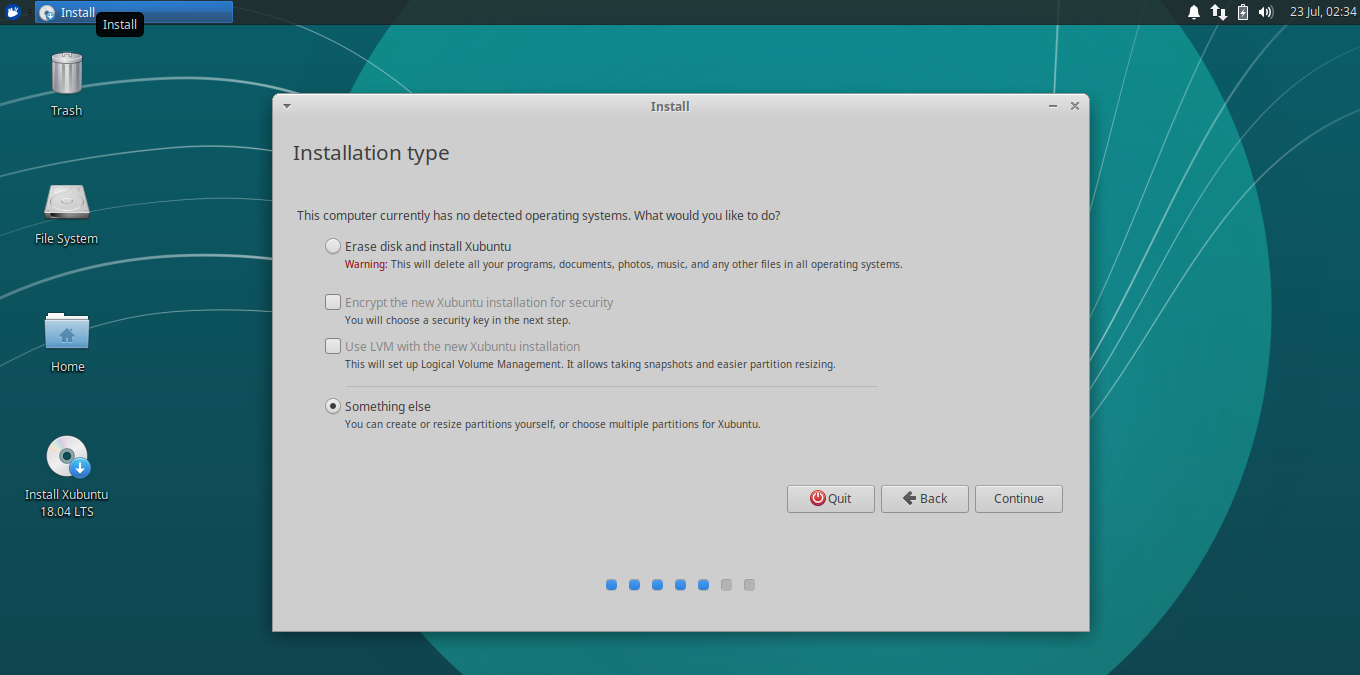The height and width of the screenshot is (675, 1360).
Task: Click 'You will choose a security key' text
Action: tap(458, 321)
